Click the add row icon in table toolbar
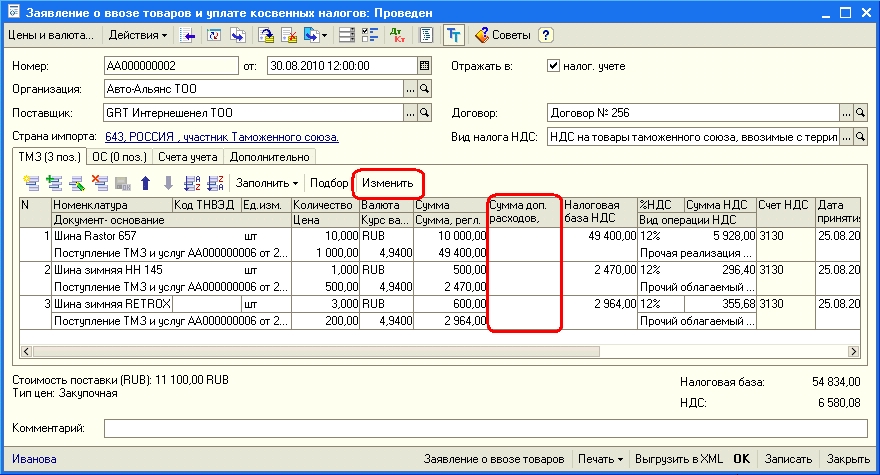 tap(30, 183)
